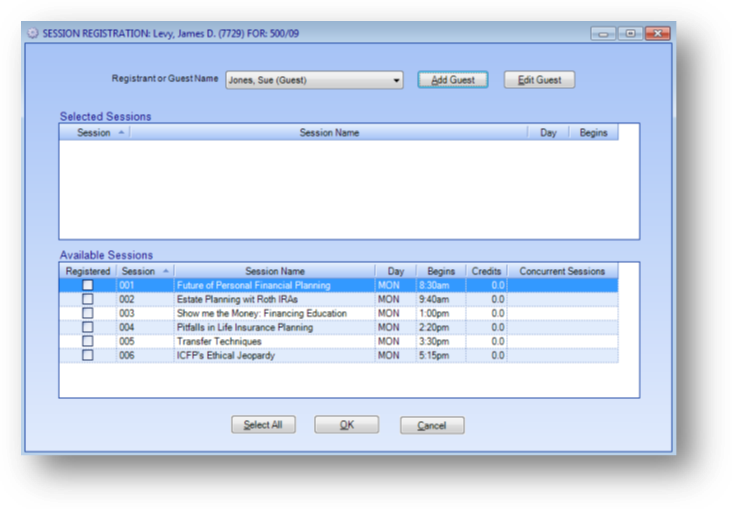Click the window icon in the title bar
The image size is (732, 509).
[x=33, y=33]
